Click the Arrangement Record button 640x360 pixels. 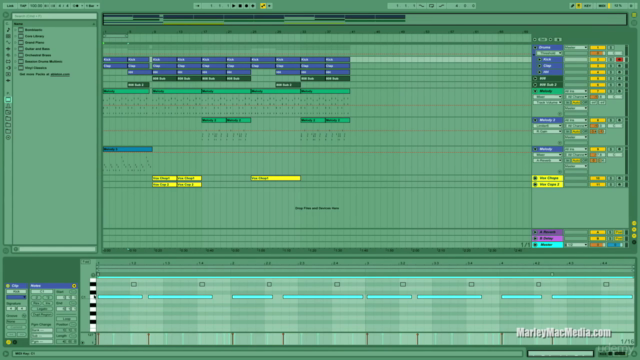(x=246, y=6)
